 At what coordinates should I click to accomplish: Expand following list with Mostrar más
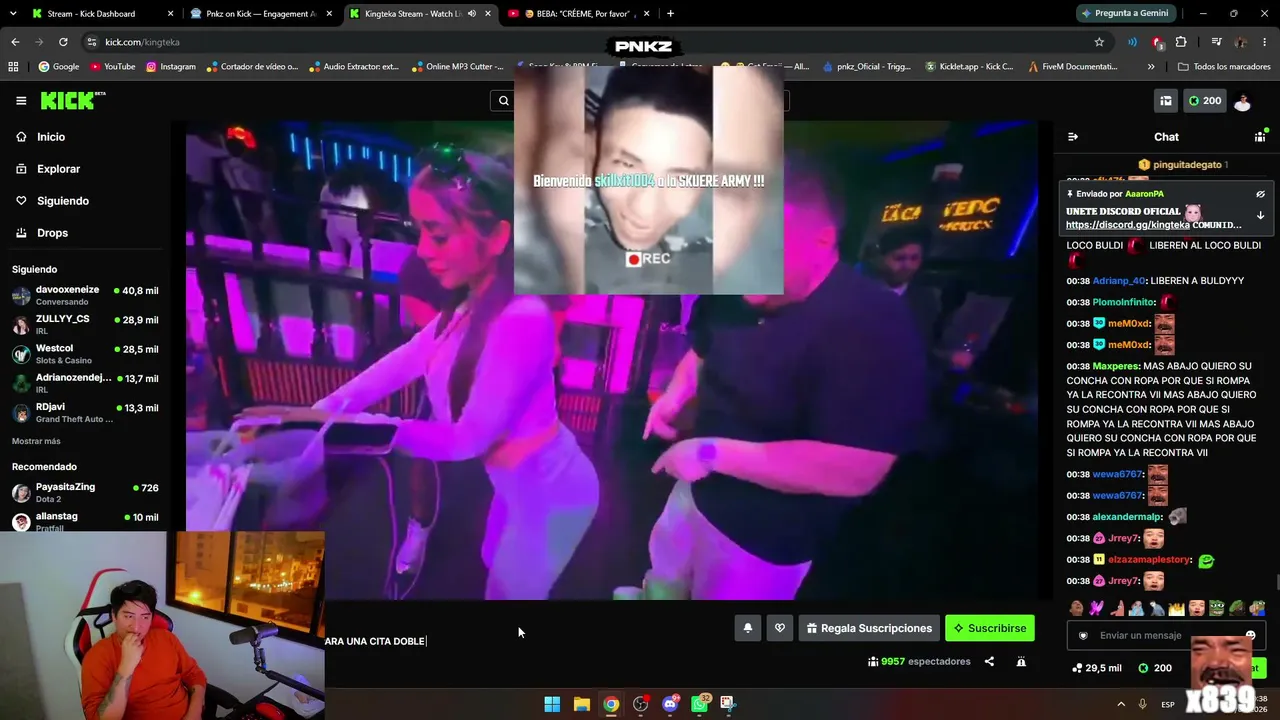coord(36,441)
